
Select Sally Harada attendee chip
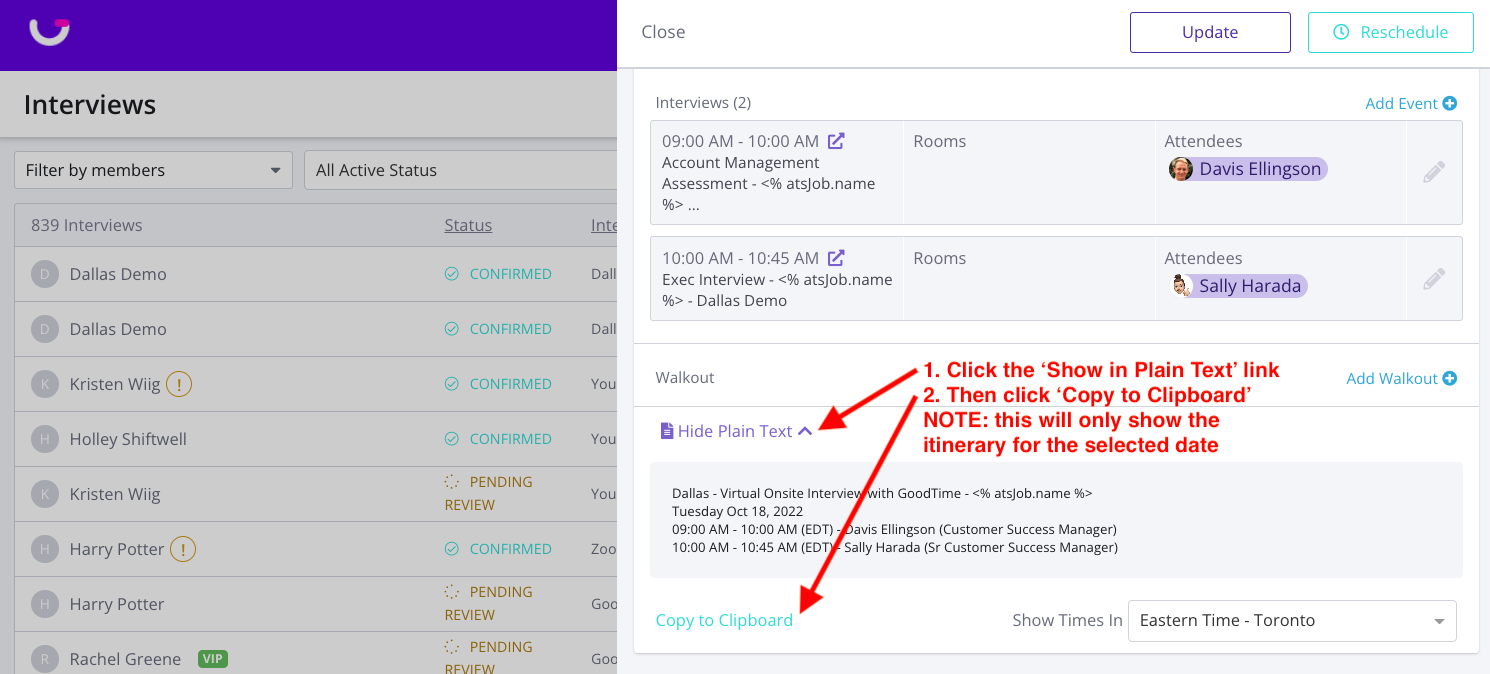click(1239, 286)
